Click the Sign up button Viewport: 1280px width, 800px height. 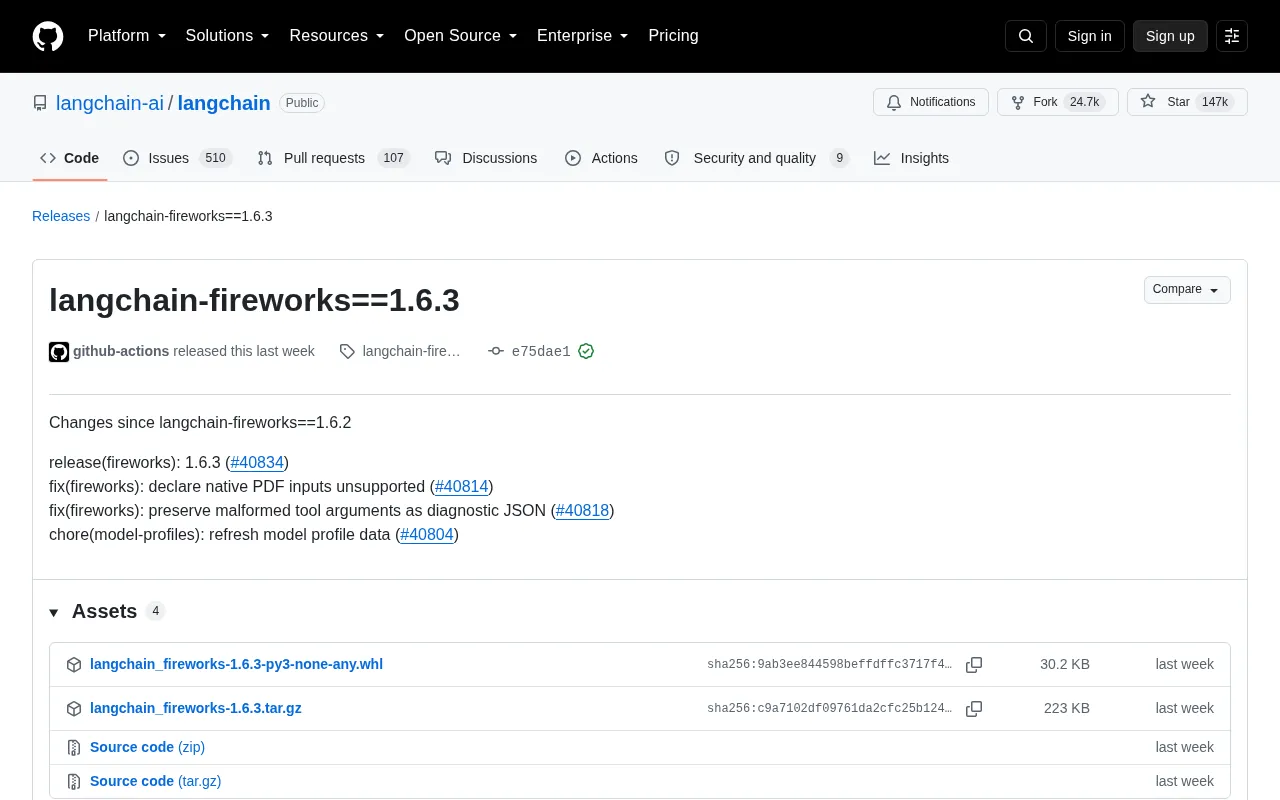(x=1170, y=36)
